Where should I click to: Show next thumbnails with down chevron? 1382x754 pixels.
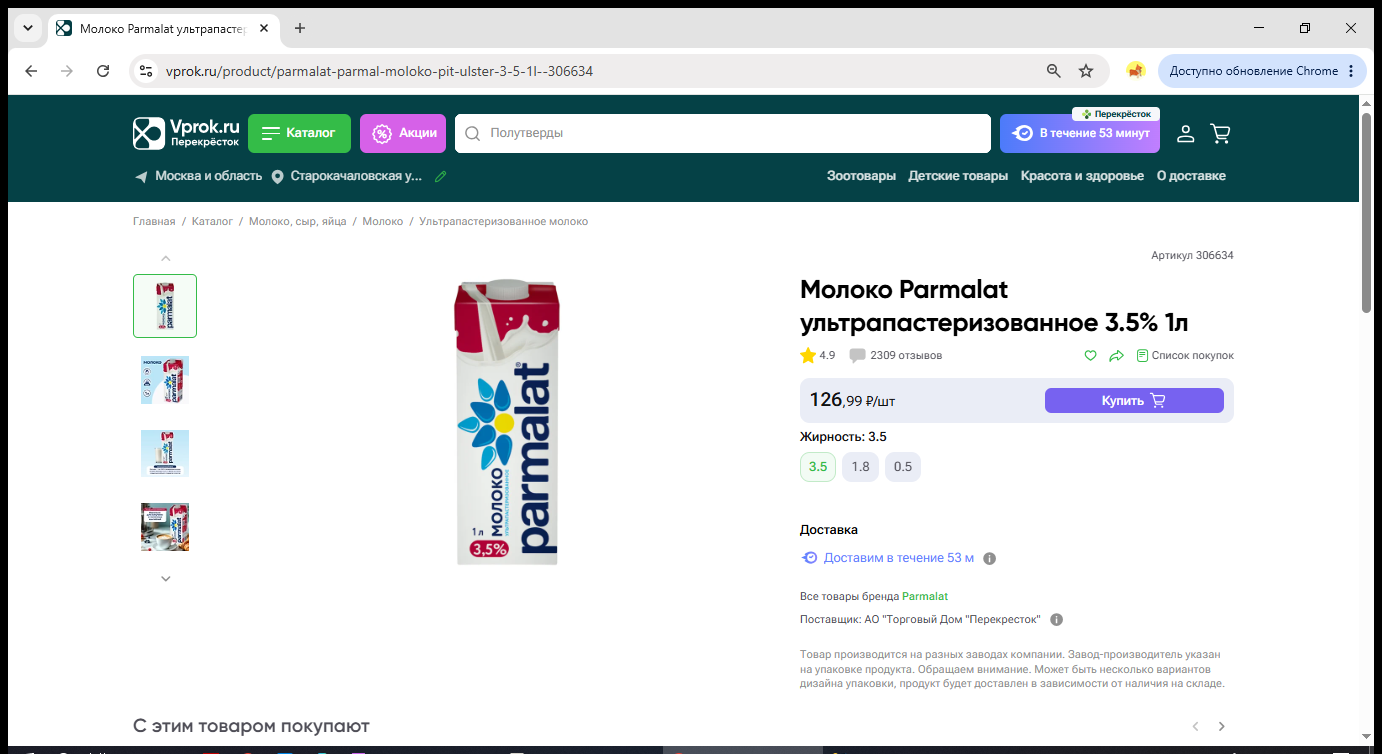pyautogui.click(x=166, y=578)
